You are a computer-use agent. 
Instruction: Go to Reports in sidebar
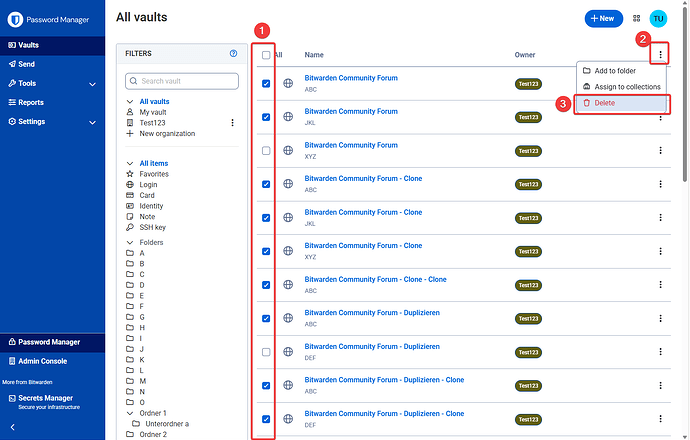(52, 103)
